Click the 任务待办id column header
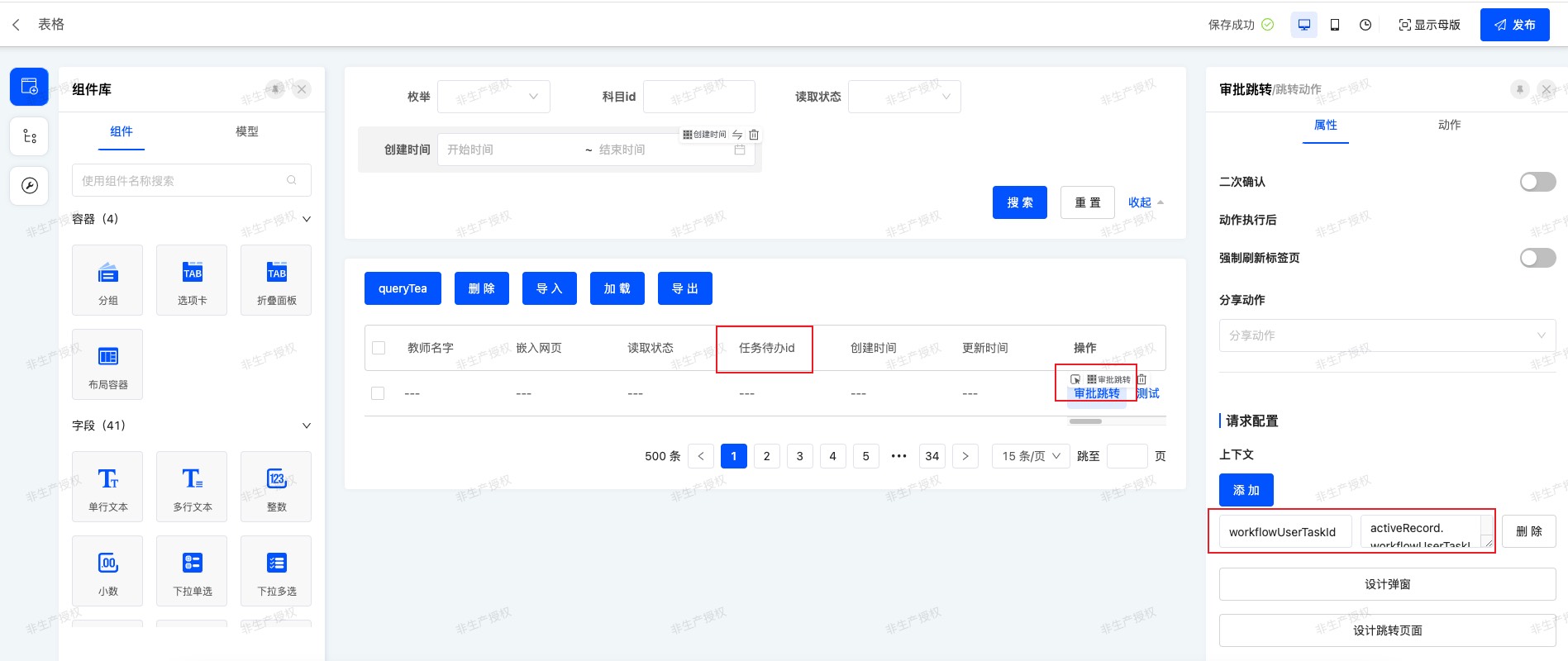Viewport: 1568px width, 661px height. pyautogui.click(x=766, y=348)
